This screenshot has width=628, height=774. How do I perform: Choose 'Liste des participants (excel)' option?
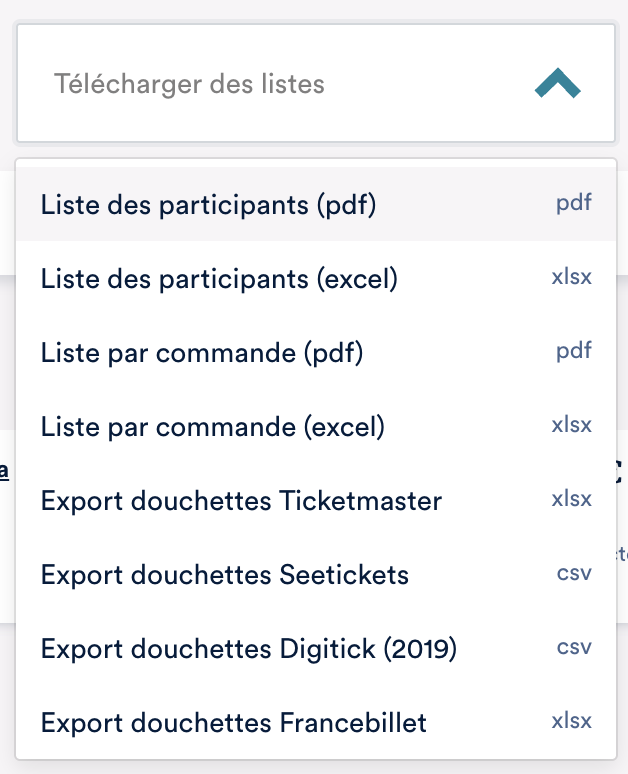pos(219,279)
